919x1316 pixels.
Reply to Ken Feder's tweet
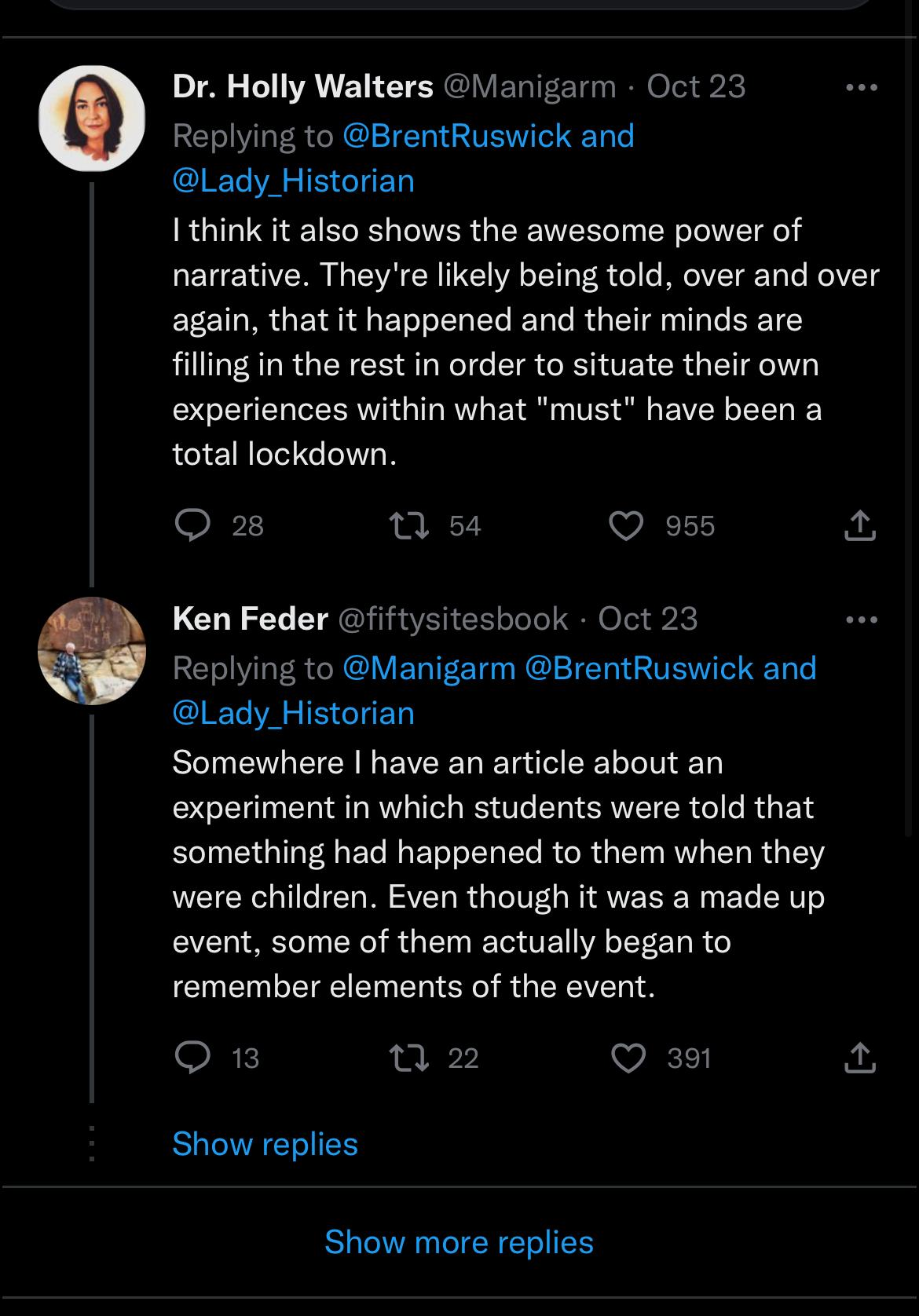(192, 1058)
